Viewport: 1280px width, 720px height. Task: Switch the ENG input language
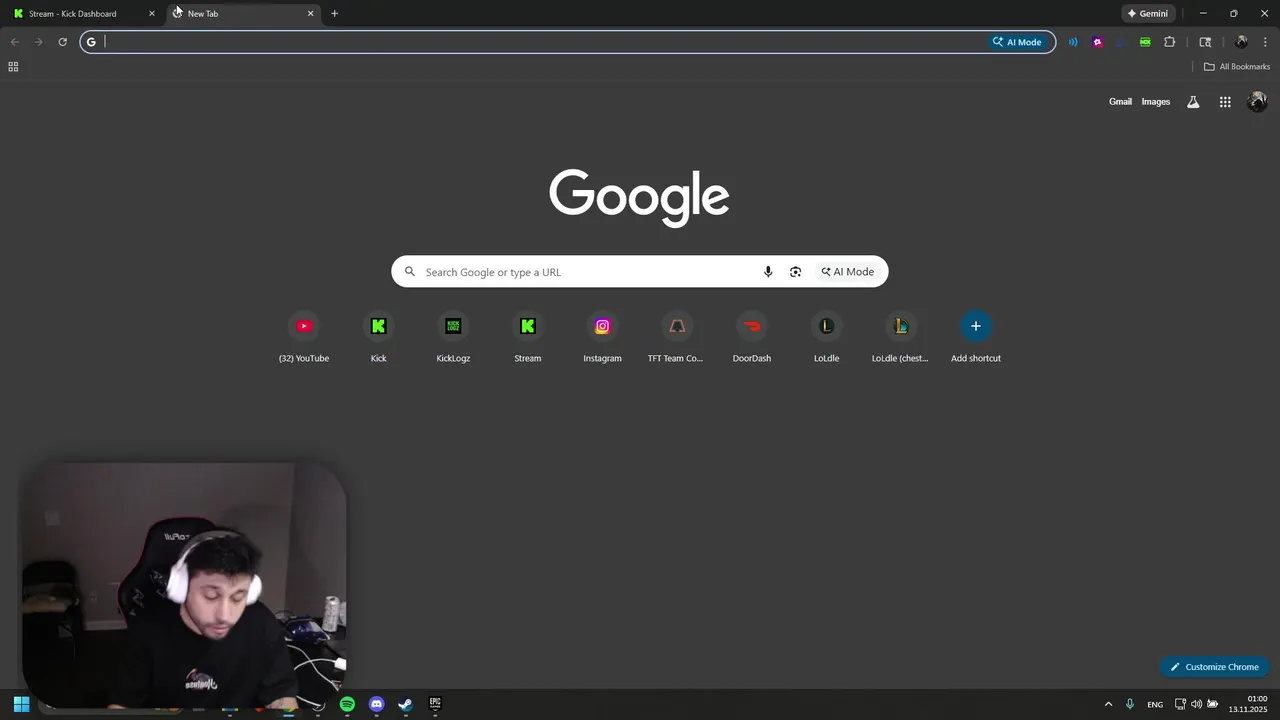[1155, 704]
